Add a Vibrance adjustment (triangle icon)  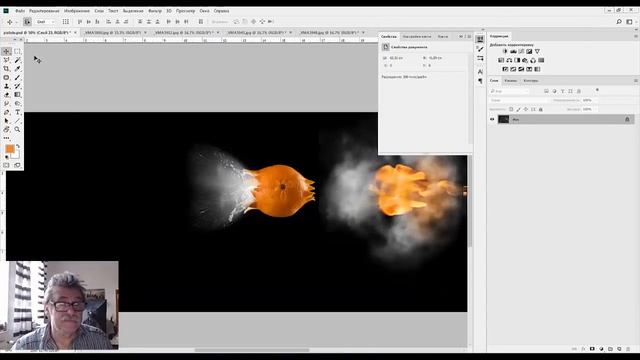point(538,51)
